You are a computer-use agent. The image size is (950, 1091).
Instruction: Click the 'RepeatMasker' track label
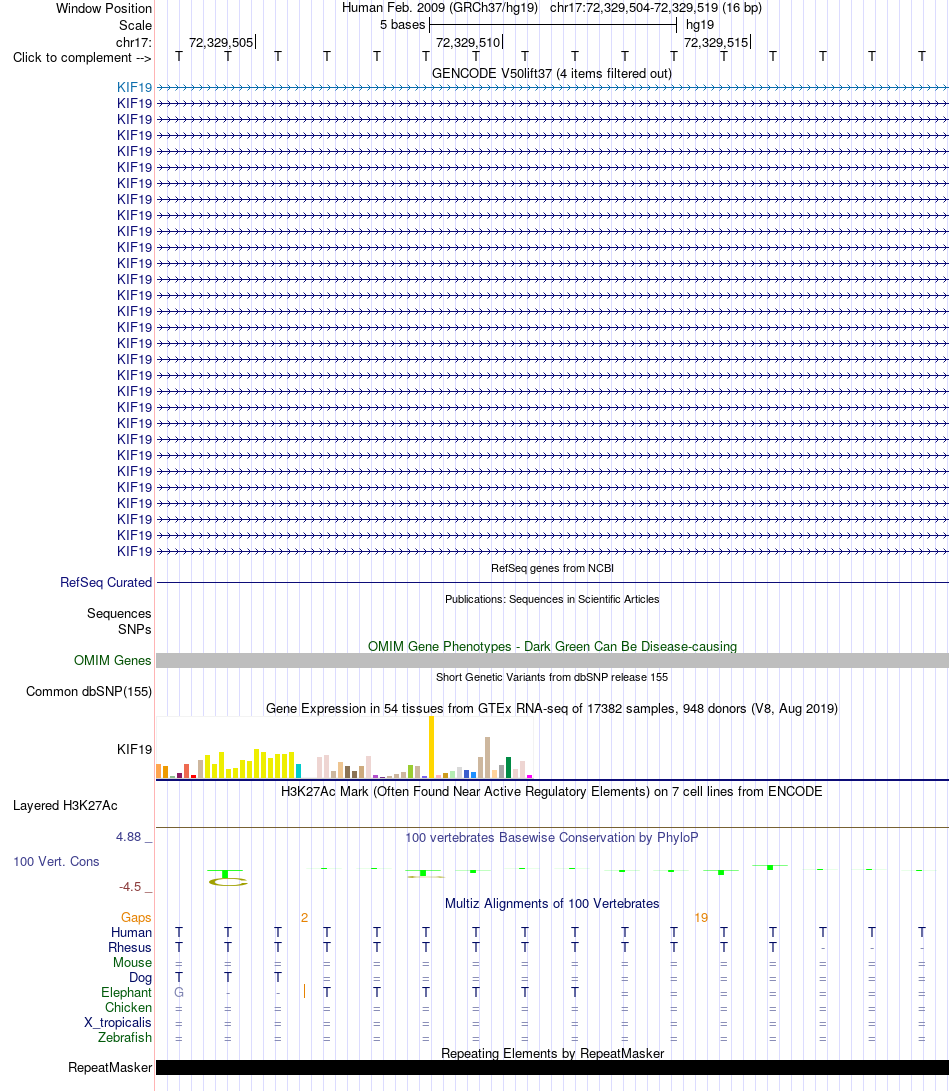(110, 1067)
